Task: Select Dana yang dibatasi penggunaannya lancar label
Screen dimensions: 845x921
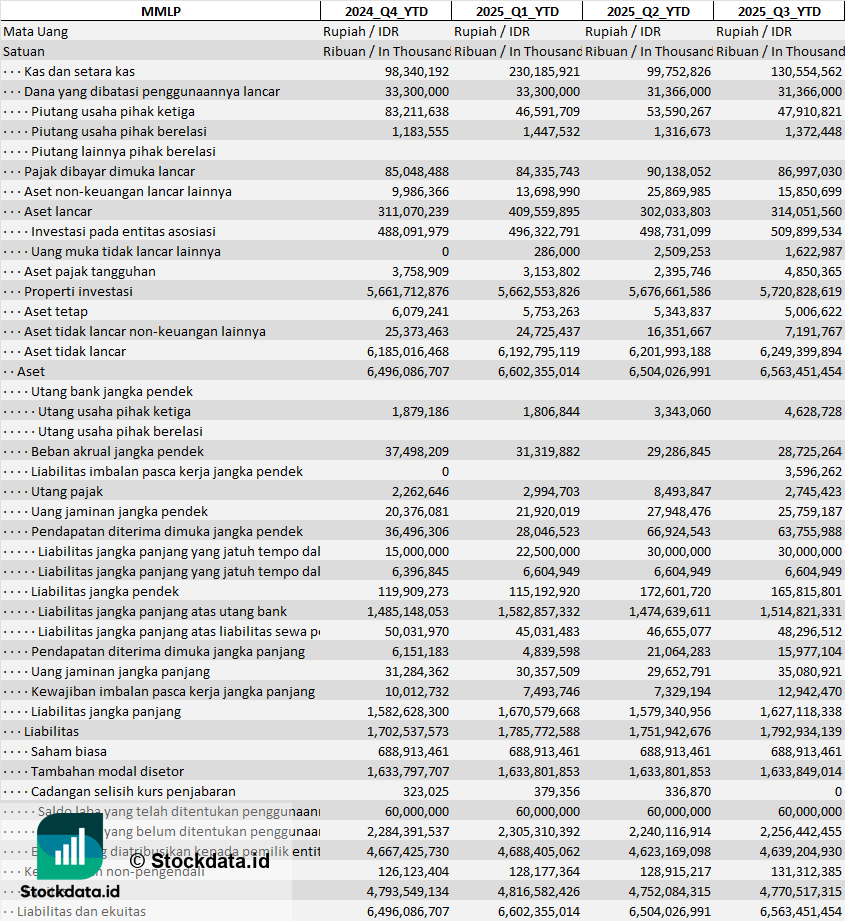Action: point(152,92)
